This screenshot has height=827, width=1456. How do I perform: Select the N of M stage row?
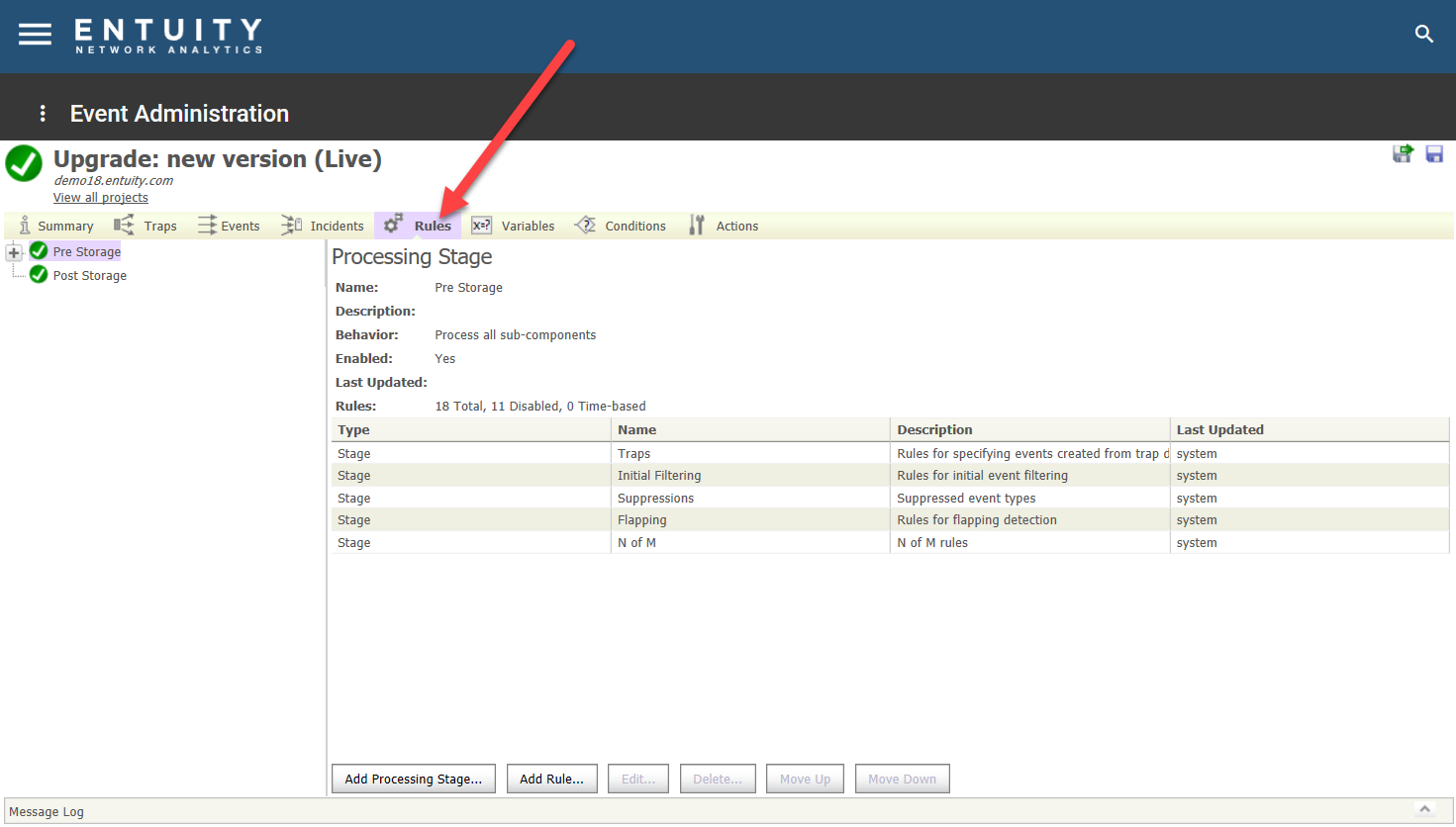(x=891, y=543)
